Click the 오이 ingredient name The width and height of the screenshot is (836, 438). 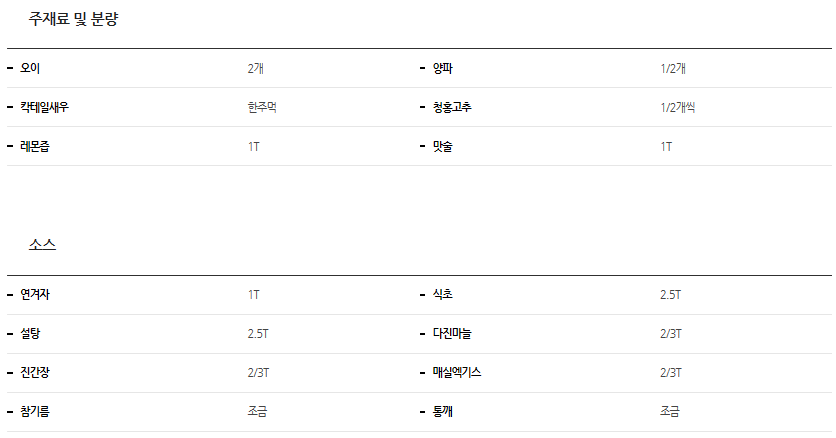click(x=29, y=69)
